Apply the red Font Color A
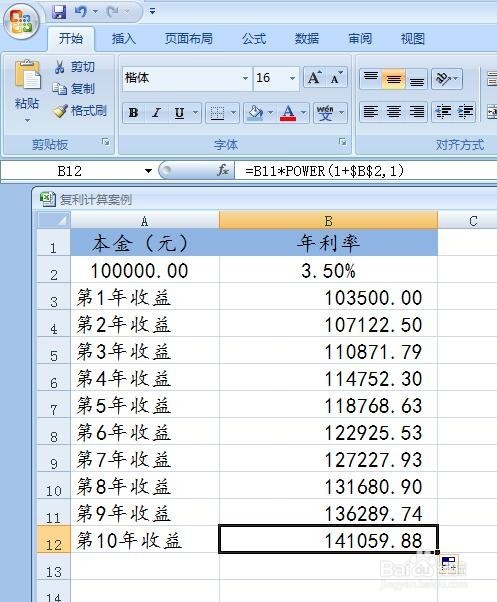The image size is (497, 602). tap(288, 113)
